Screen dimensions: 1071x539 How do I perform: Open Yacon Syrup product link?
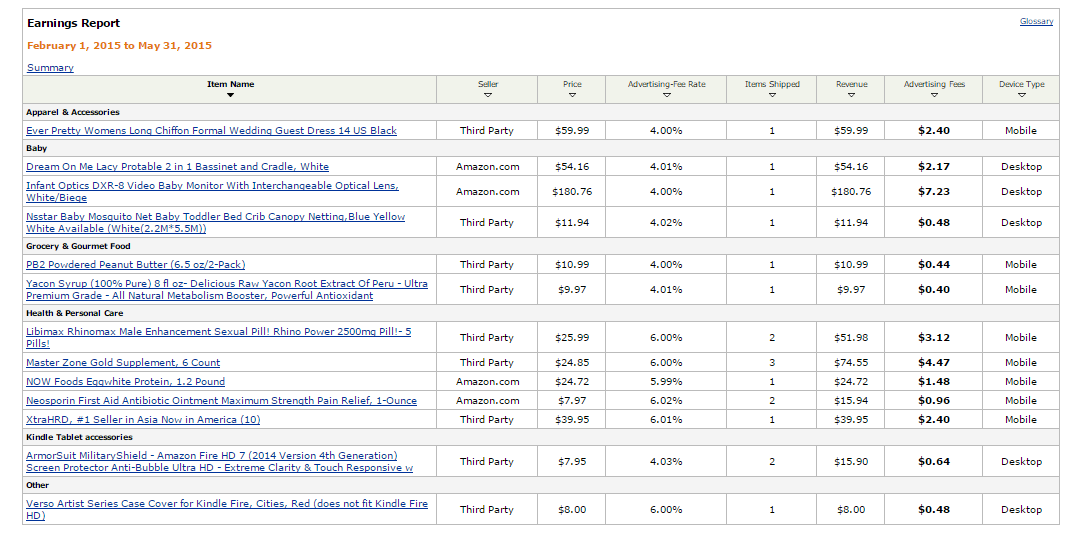(227, 290)
